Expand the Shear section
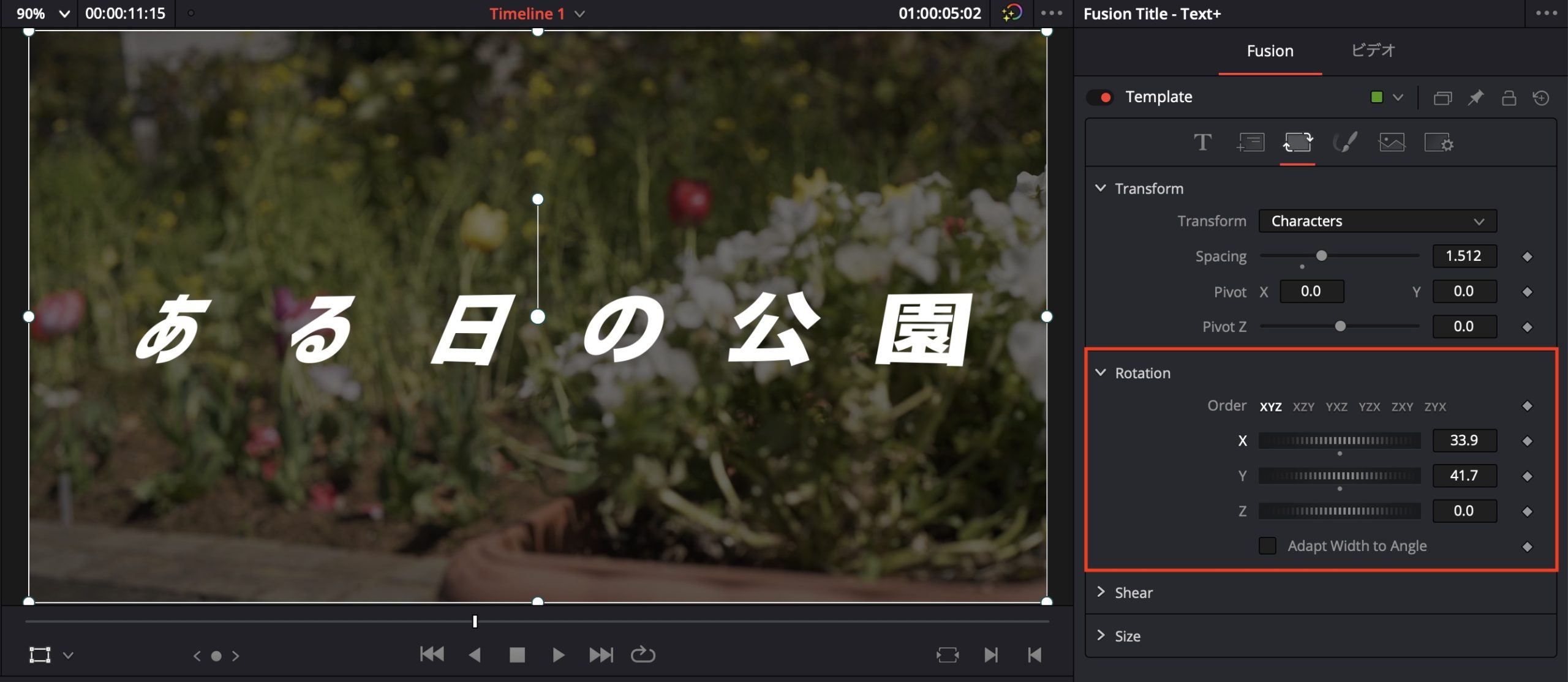This screenshot has width=1568, height=682. [1133, 592]
